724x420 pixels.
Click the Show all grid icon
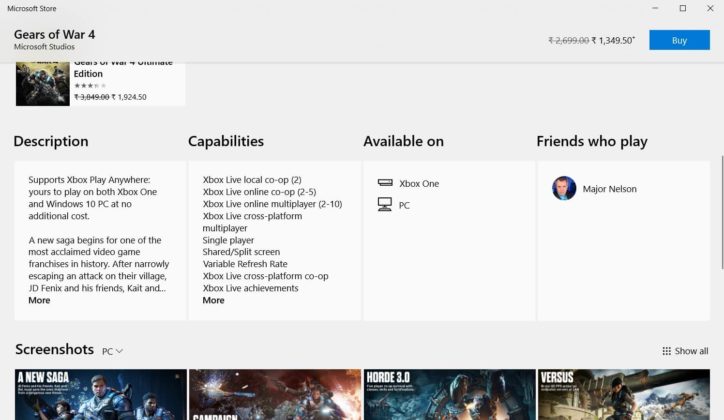point(666,351)
